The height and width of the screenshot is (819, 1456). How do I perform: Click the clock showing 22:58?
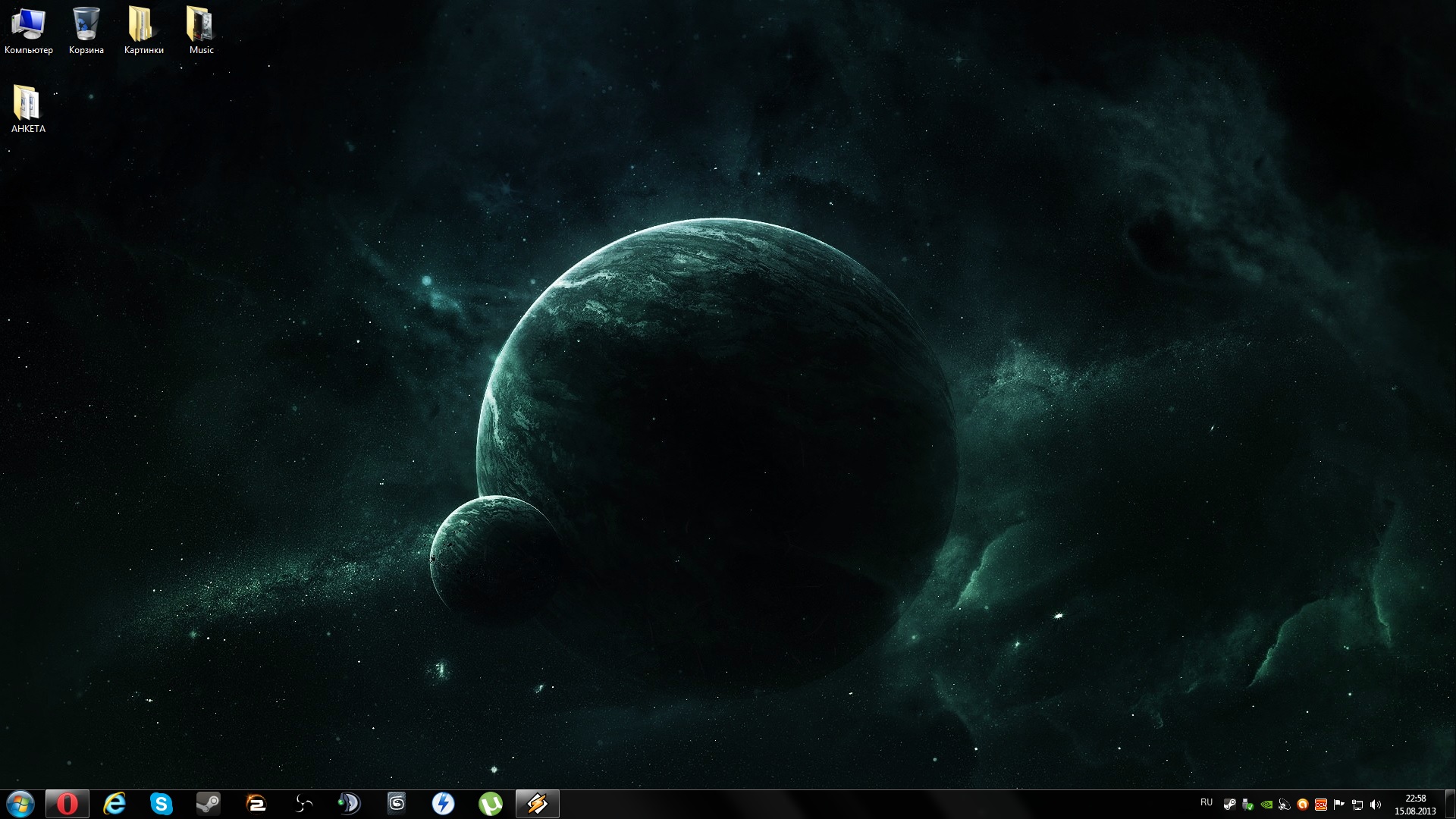click(x=1415, y=805)
